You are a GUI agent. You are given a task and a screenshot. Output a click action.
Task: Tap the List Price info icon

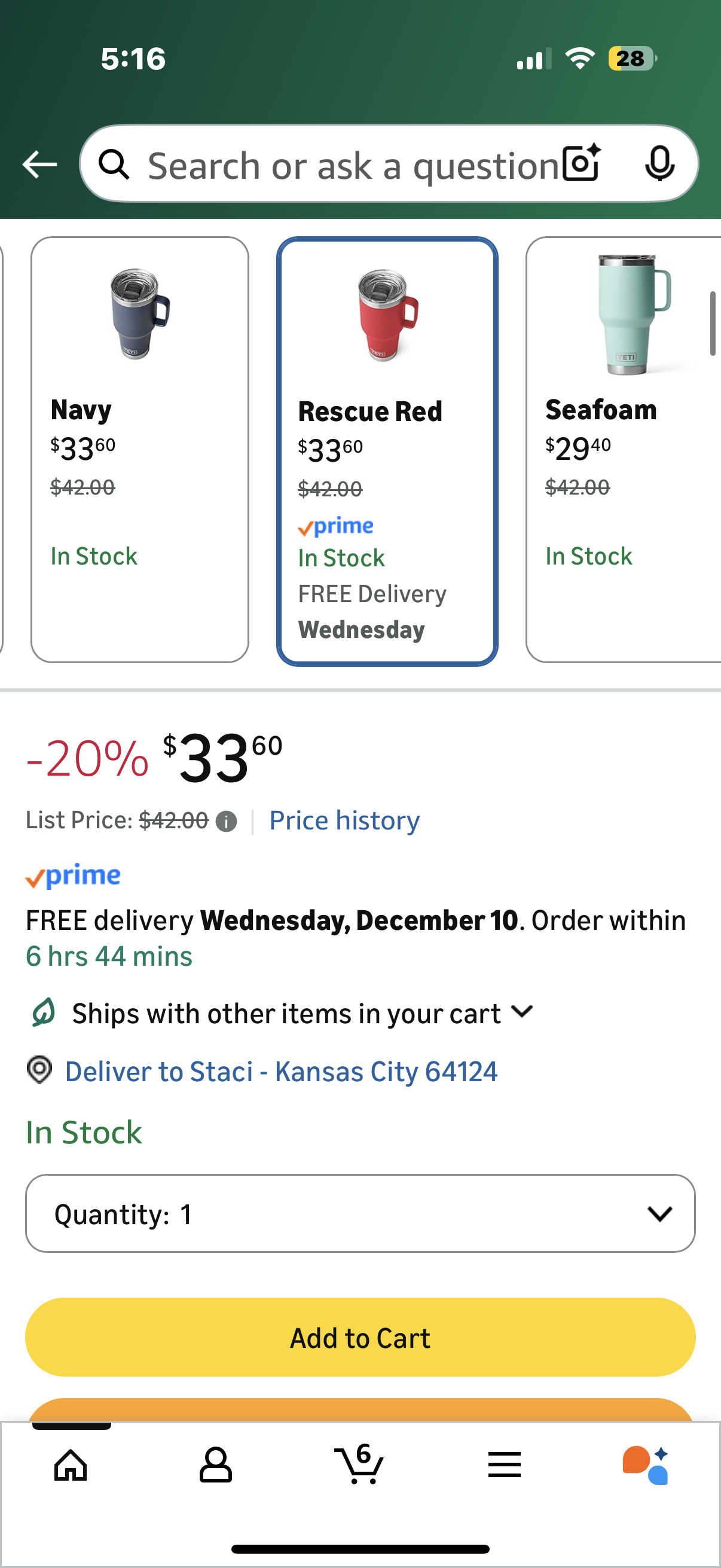coord(227,821)
